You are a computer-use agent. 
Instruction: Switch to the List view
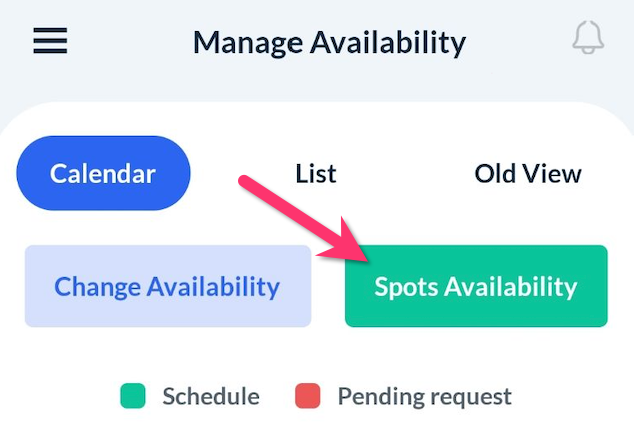click(316, 173)
